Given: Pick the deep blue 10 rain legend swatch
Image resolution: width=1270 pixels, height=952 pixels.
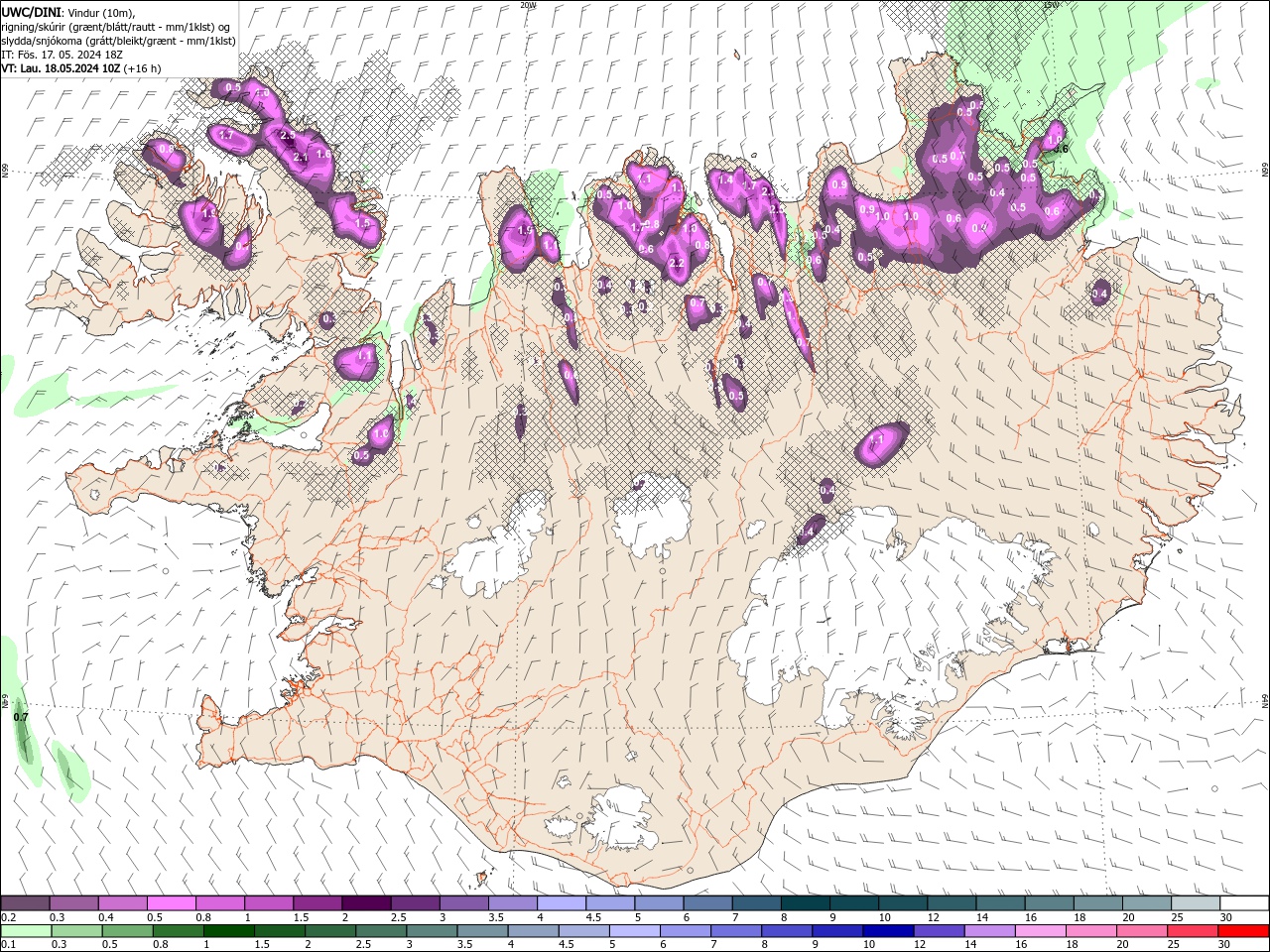Looking at the screenshot, I should [888, 931].
